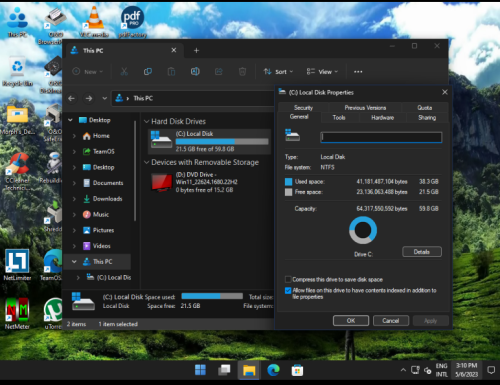Switch to Previous Versions tab
Screen dimensions: 500x385
[365, 108]
